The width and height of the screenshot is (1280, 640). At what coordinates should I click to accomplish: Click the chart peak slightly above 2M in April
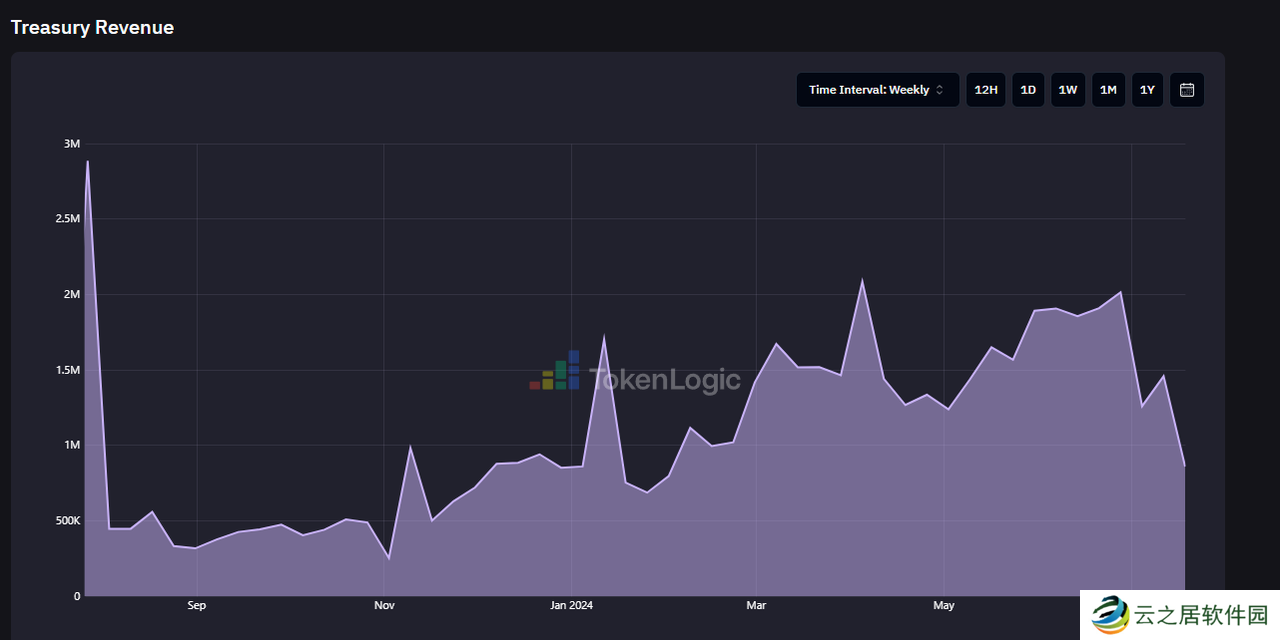tap(862, 280)
